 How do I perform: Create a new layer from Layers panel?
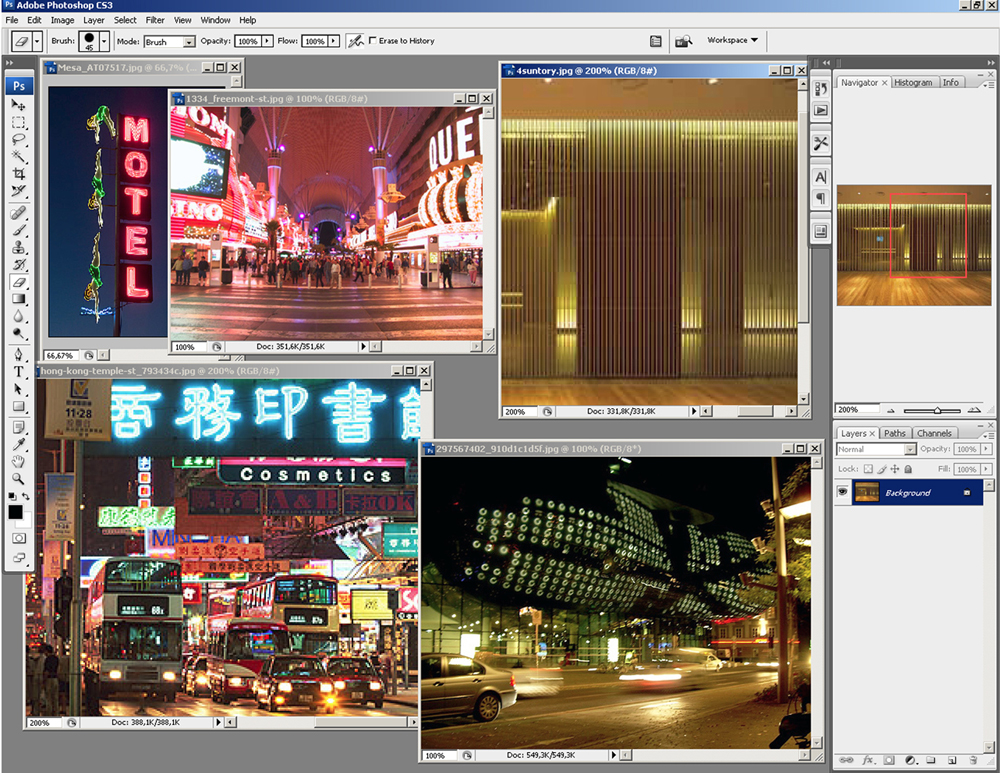coord(952,760)
